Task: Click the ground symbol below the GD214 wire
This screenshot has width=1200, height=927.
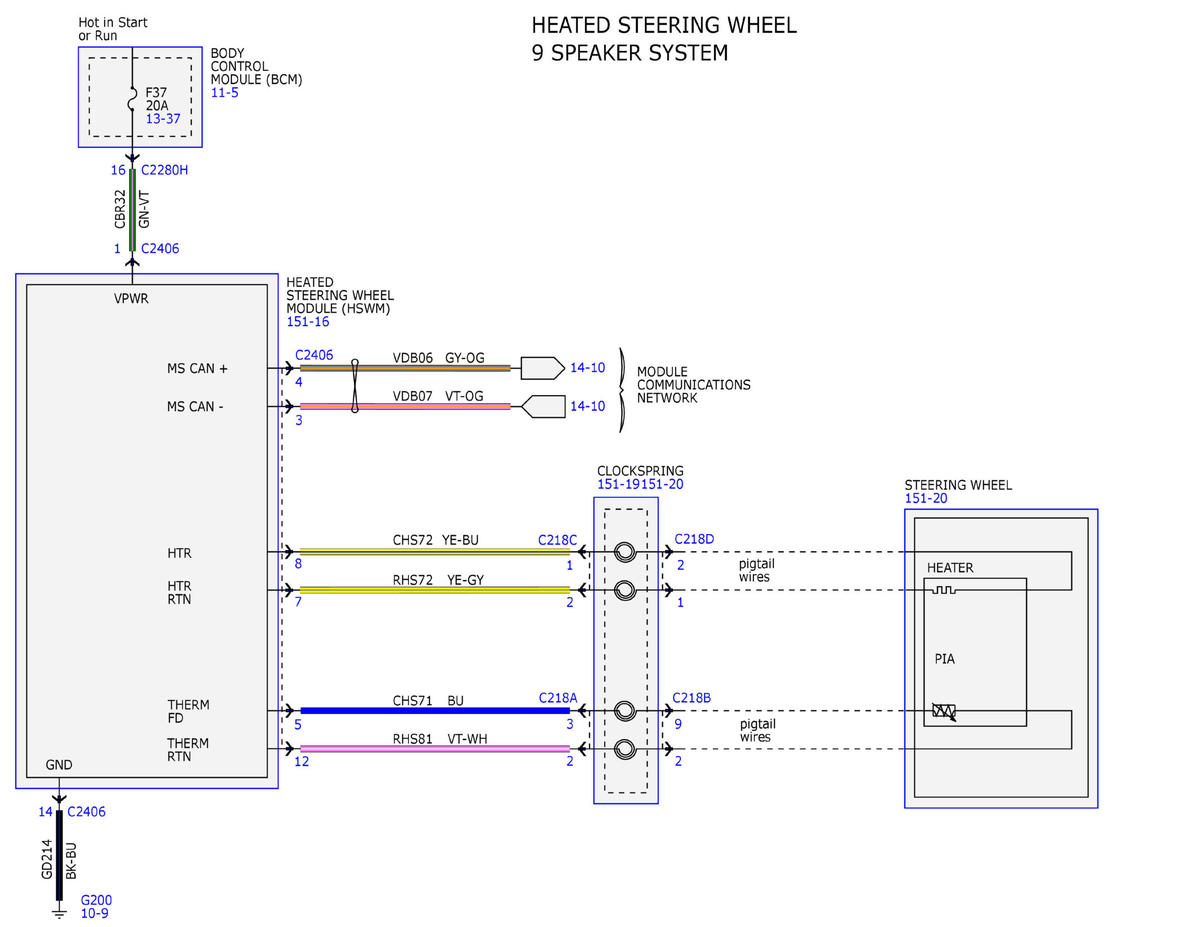Action: tap(59, 912)
